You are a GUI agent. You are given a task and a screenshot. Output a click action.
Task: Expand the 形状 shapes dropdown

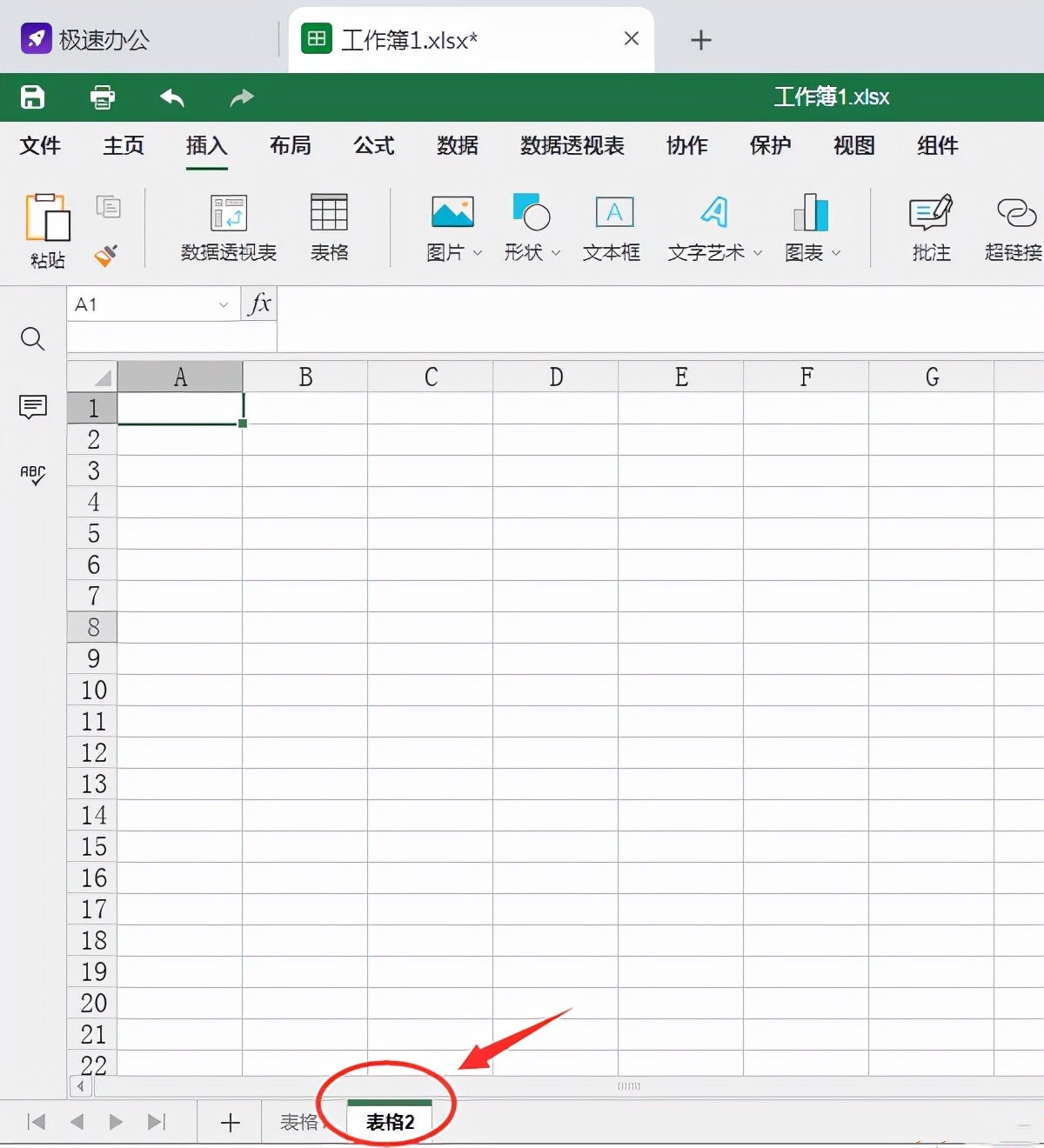tap(556, 253)
